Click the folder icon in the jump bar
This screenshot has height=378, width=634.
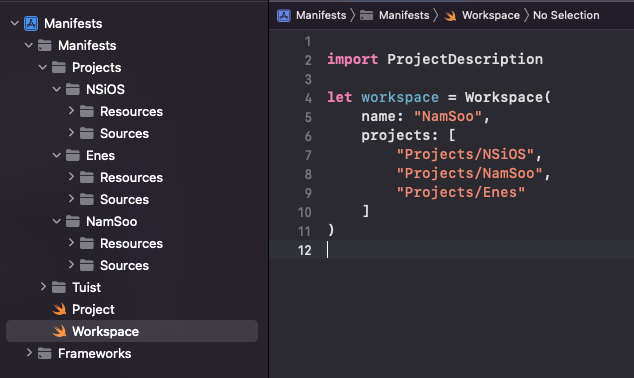tap(366, 15)
